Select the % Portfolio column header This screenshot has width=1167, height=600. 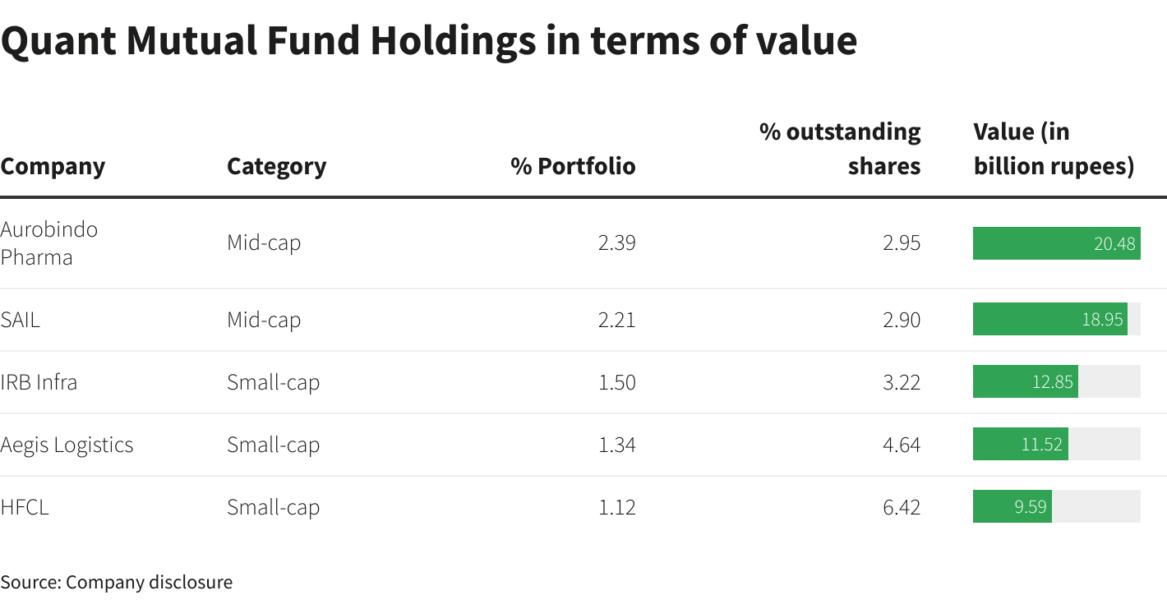pyautogui.click(x=573, y=166)
